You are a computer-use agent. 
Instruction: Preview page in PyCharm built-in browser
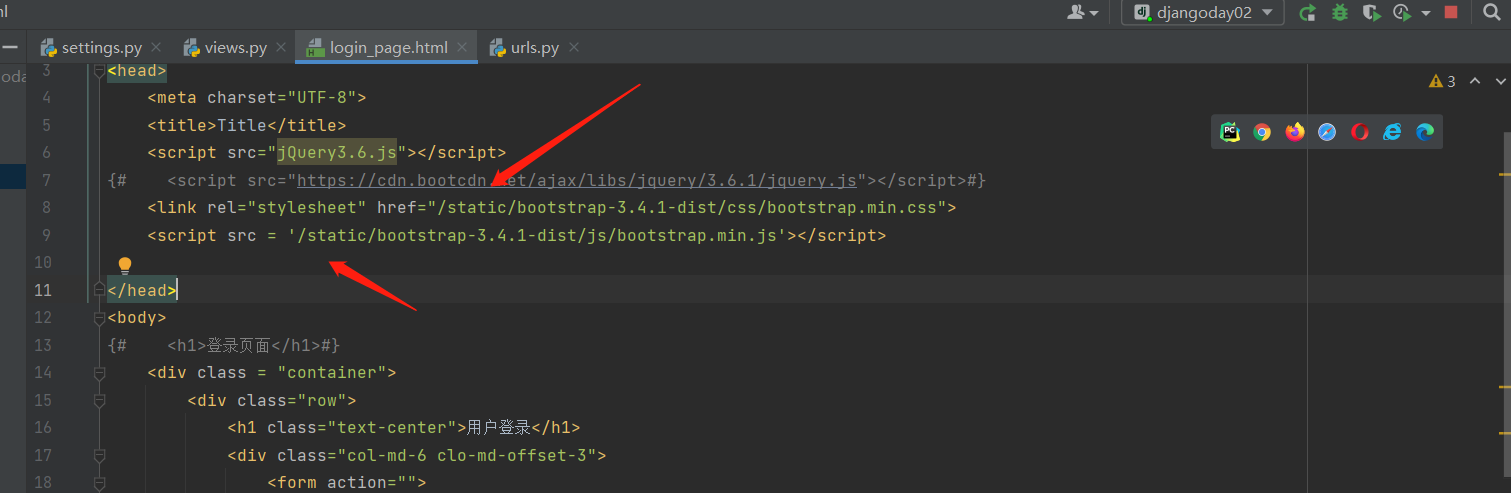(x=1230, y=132)
